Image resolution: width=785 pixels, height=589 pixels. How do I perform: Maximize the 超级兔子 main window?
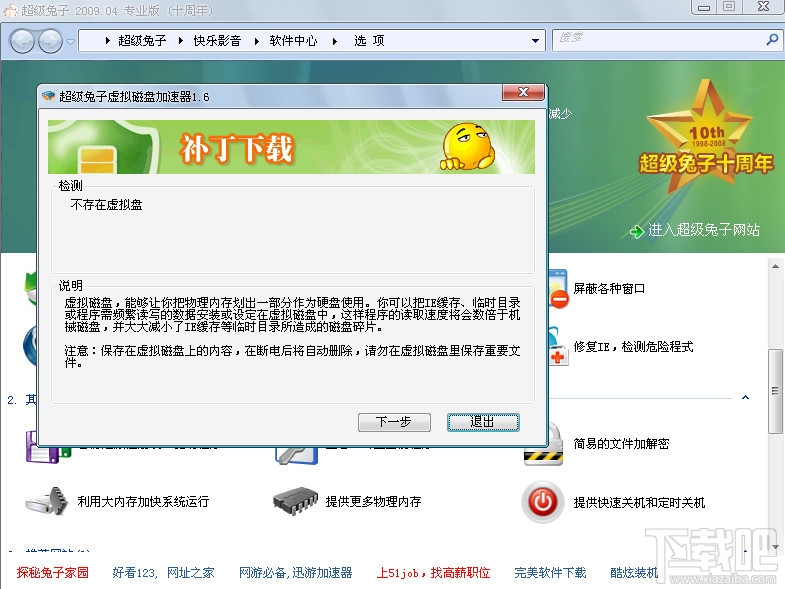point(729,7)
